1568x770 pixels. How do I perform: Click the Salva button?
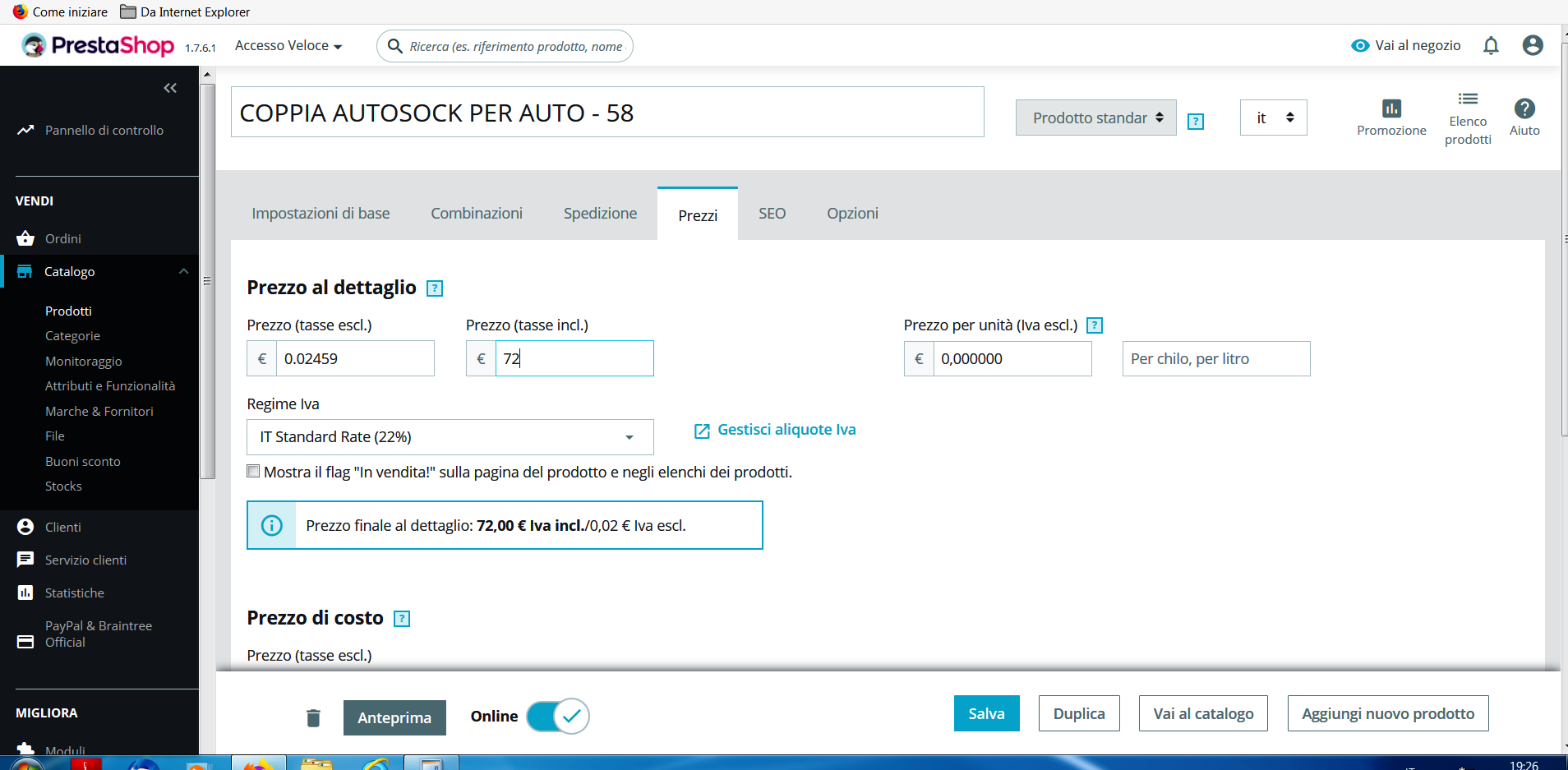[986, 713]
